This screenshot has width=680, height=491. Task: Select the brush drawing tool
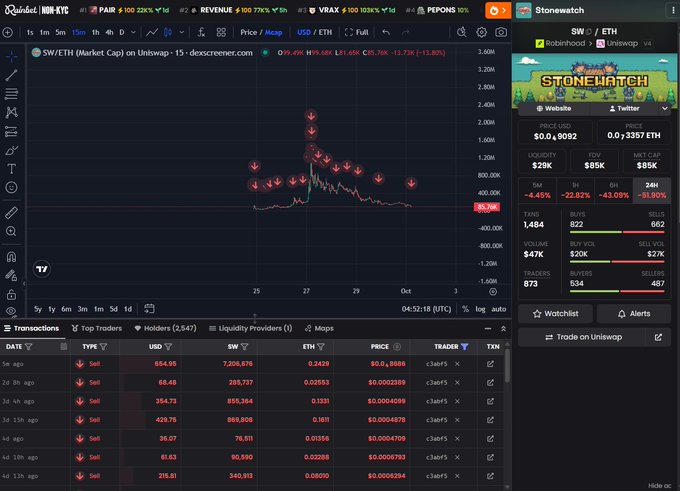[x=12, y=150]
